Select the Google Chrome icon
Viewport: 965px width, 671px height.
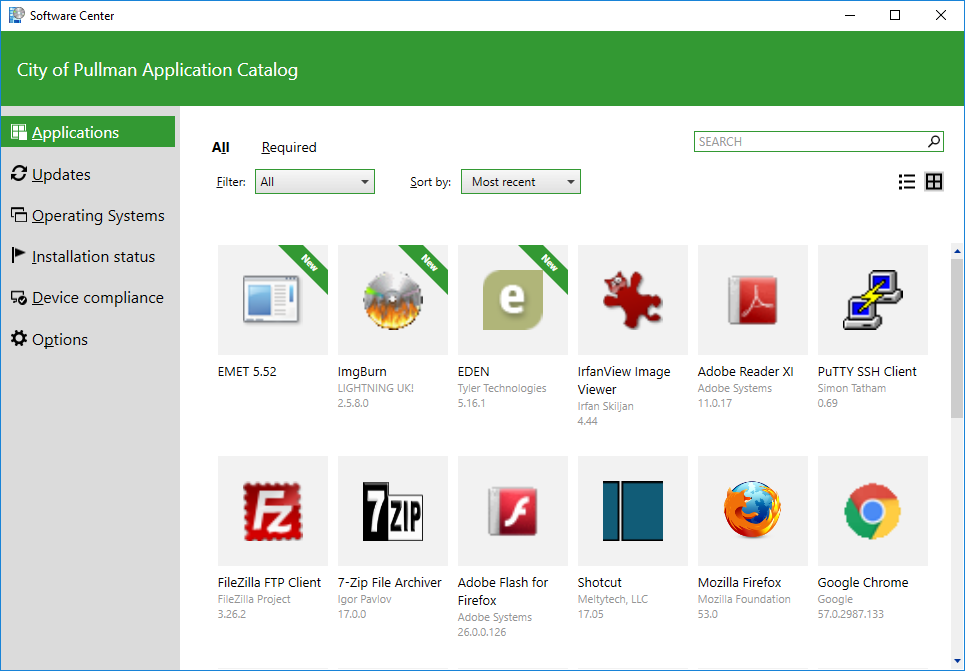tap(872, 511)
